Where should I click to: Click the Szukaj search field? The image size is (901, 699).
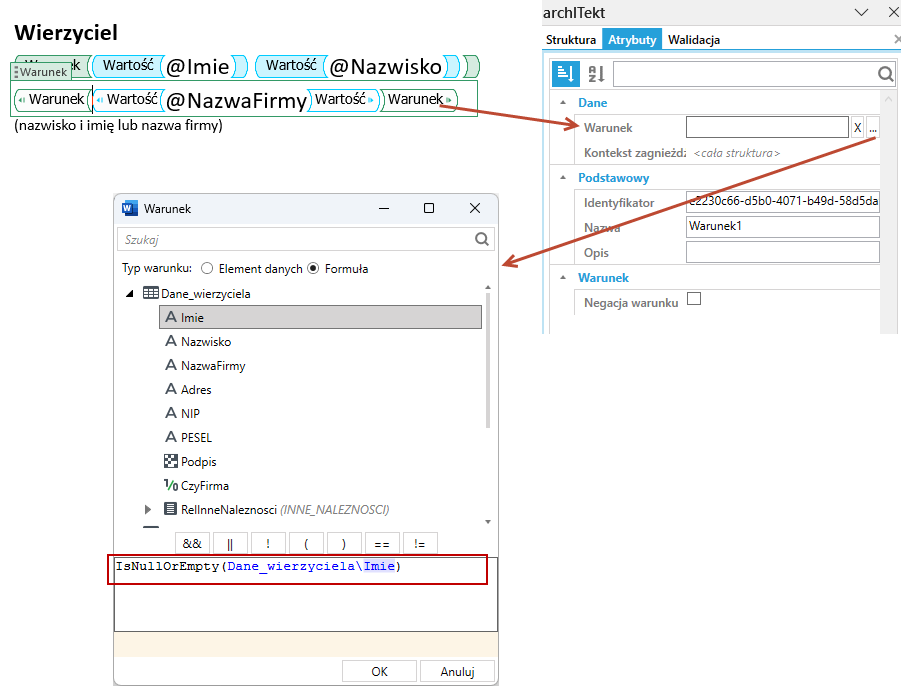point(306,239)
